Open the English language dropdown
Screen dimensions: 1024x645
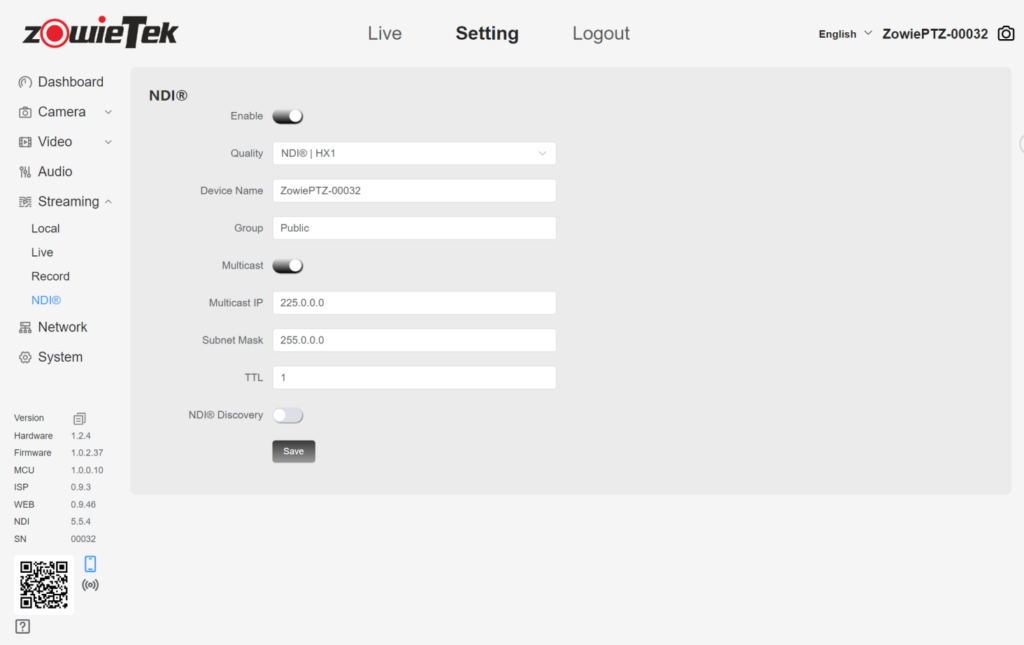pos(845,34)
